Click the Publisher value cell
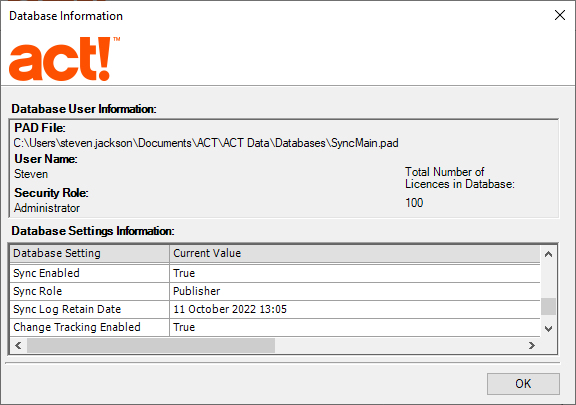 [x=355, y=291]
